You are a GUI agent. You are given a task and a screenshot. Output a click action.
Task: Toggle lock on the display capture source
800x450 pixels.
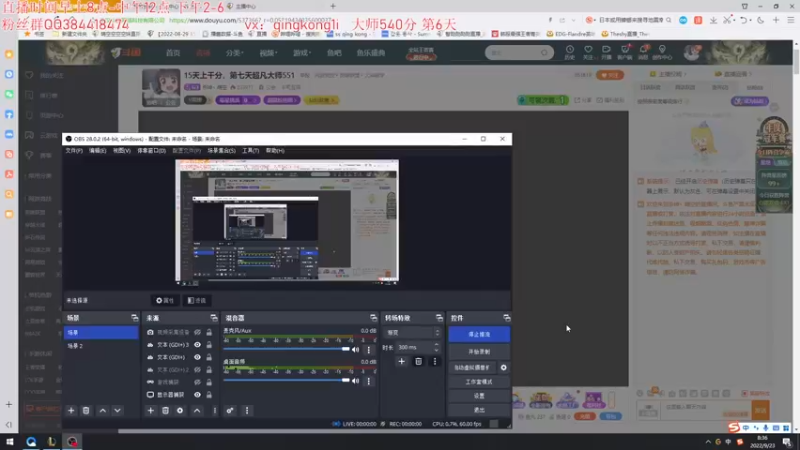pyautogui.click(x=209, y=394)
